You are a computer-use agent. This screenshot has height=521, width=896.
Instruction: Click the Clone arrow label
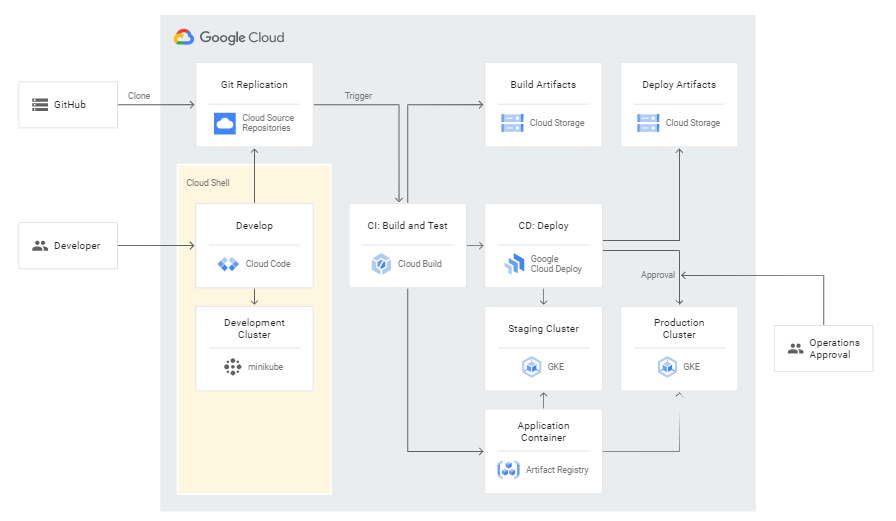coord(139,96)
